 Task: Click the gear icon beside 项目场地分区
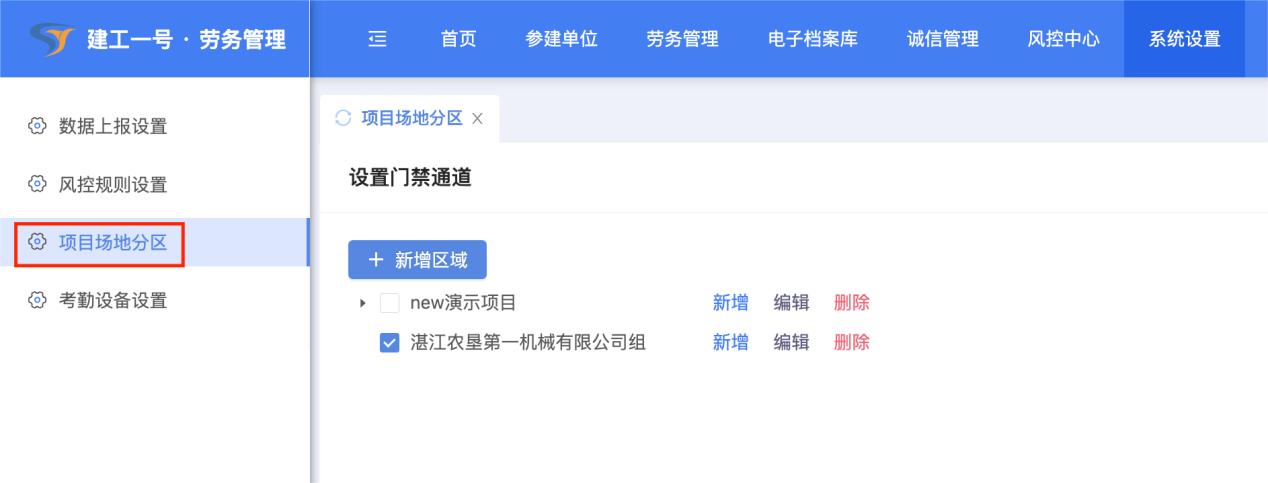(37, 242)
